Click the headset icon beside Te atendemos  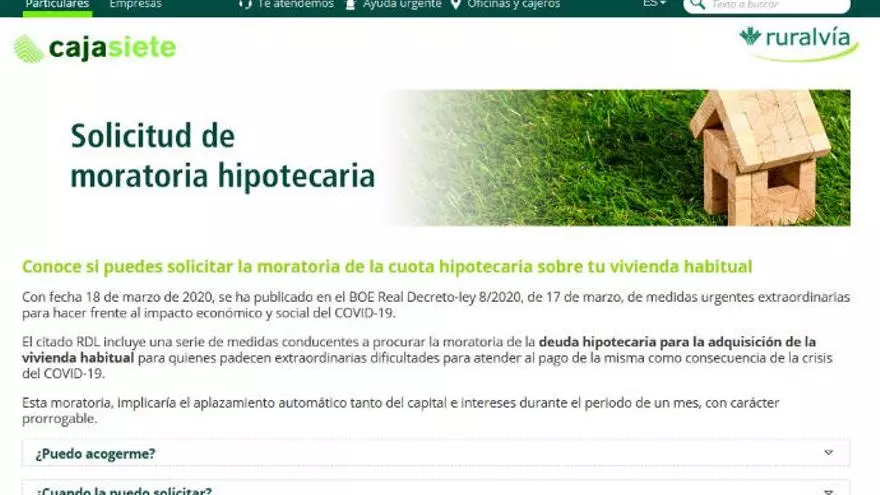(x=245, y=4)
